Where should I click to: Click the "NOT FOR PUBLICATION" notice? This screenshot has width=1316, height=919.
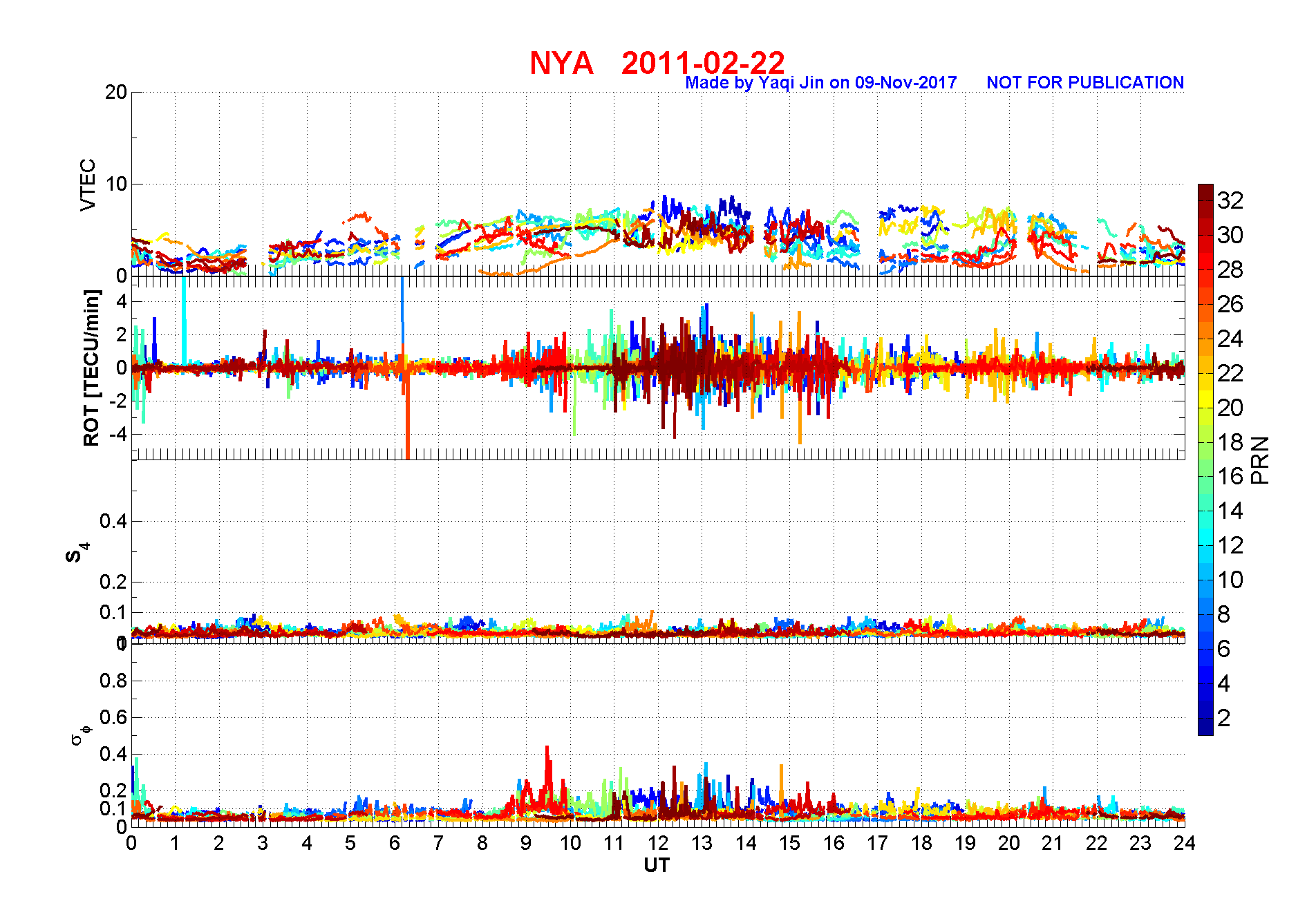point(1085,83)
